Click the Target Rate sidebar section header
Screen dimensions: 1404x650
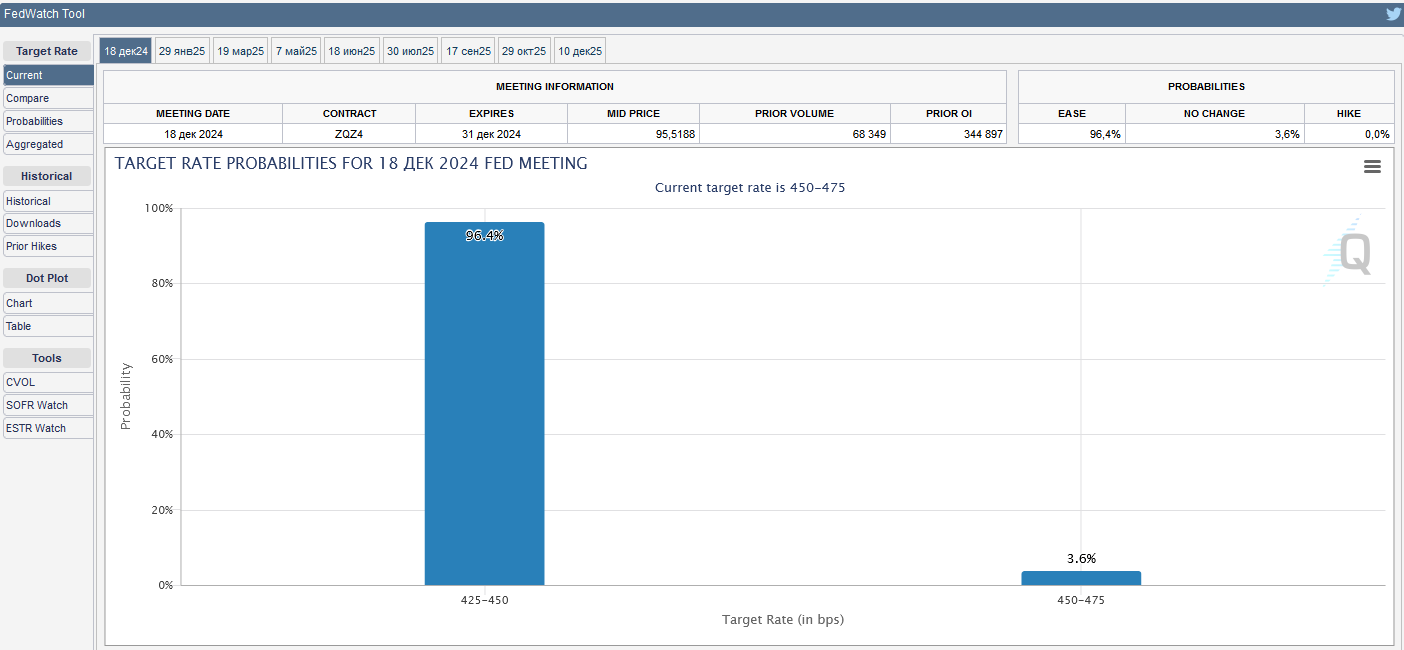click(47, 51)
